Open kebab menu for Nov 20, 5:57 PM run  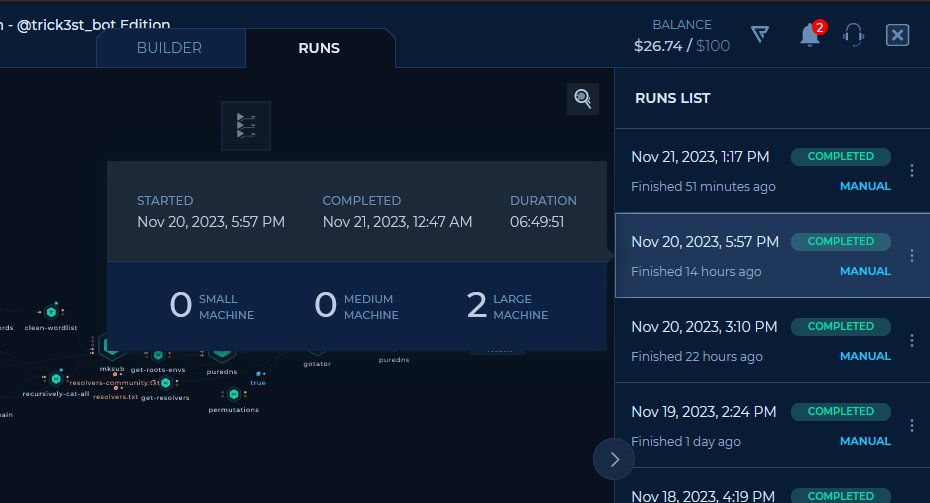[x=912, y=256]
